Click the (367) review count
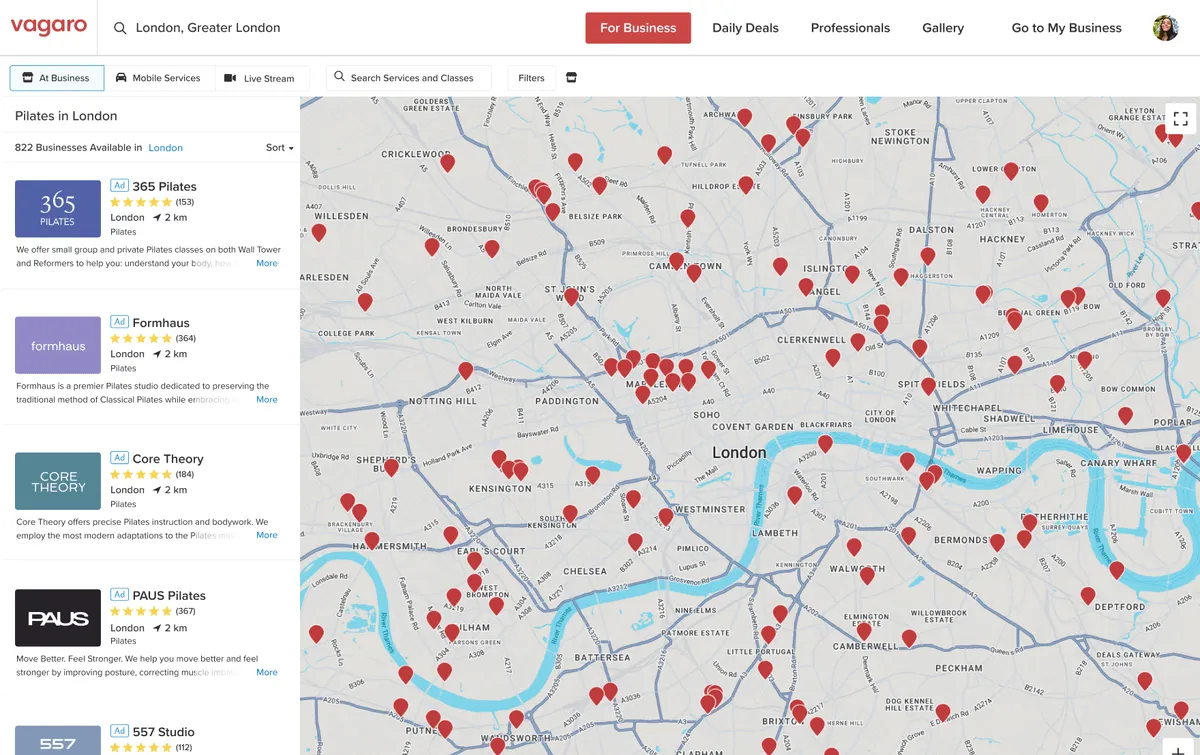This screenshot has height=755, width=1200. [x=186, y=611]
